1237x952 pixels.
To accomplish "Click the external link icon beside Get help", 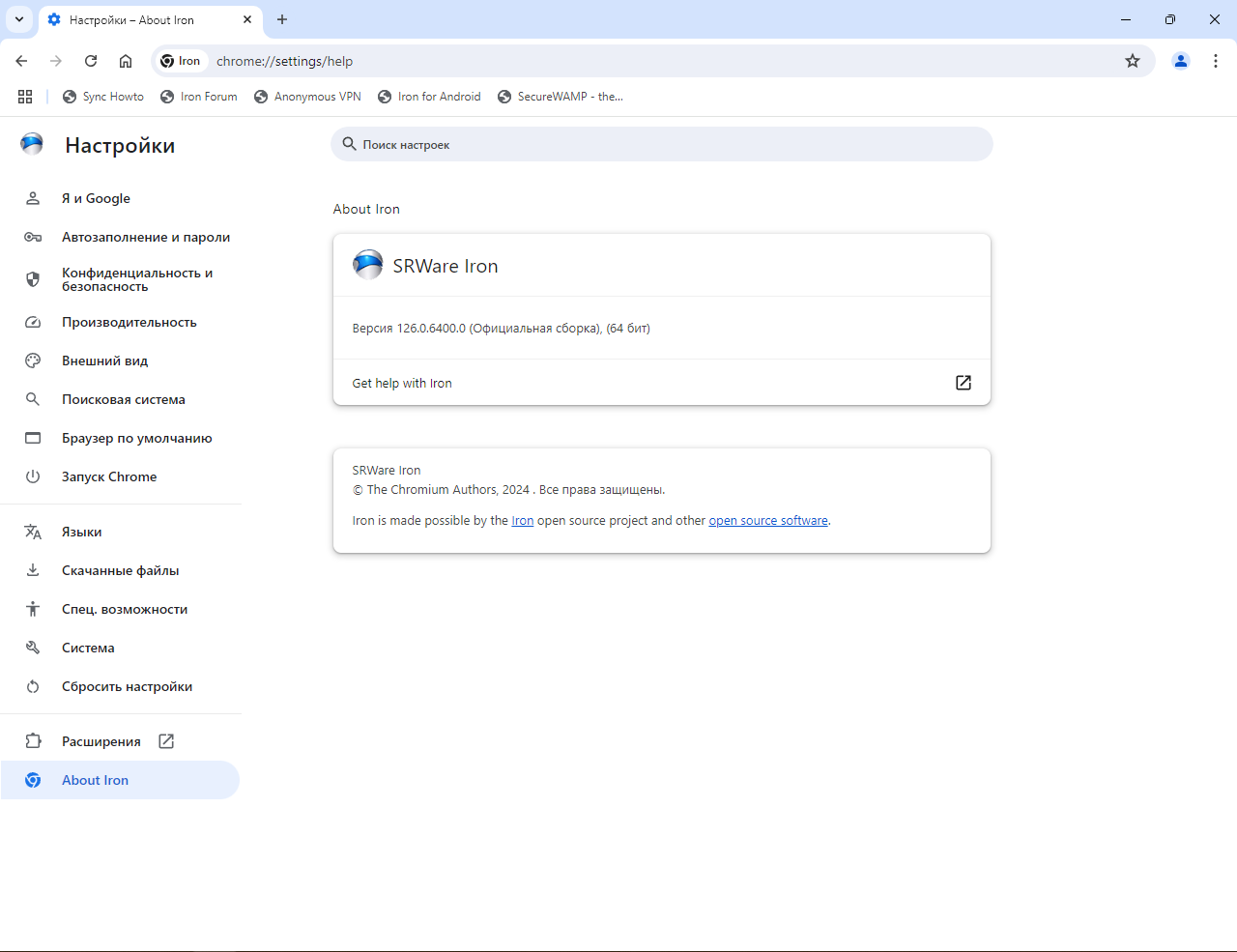I will click(964, 383).
